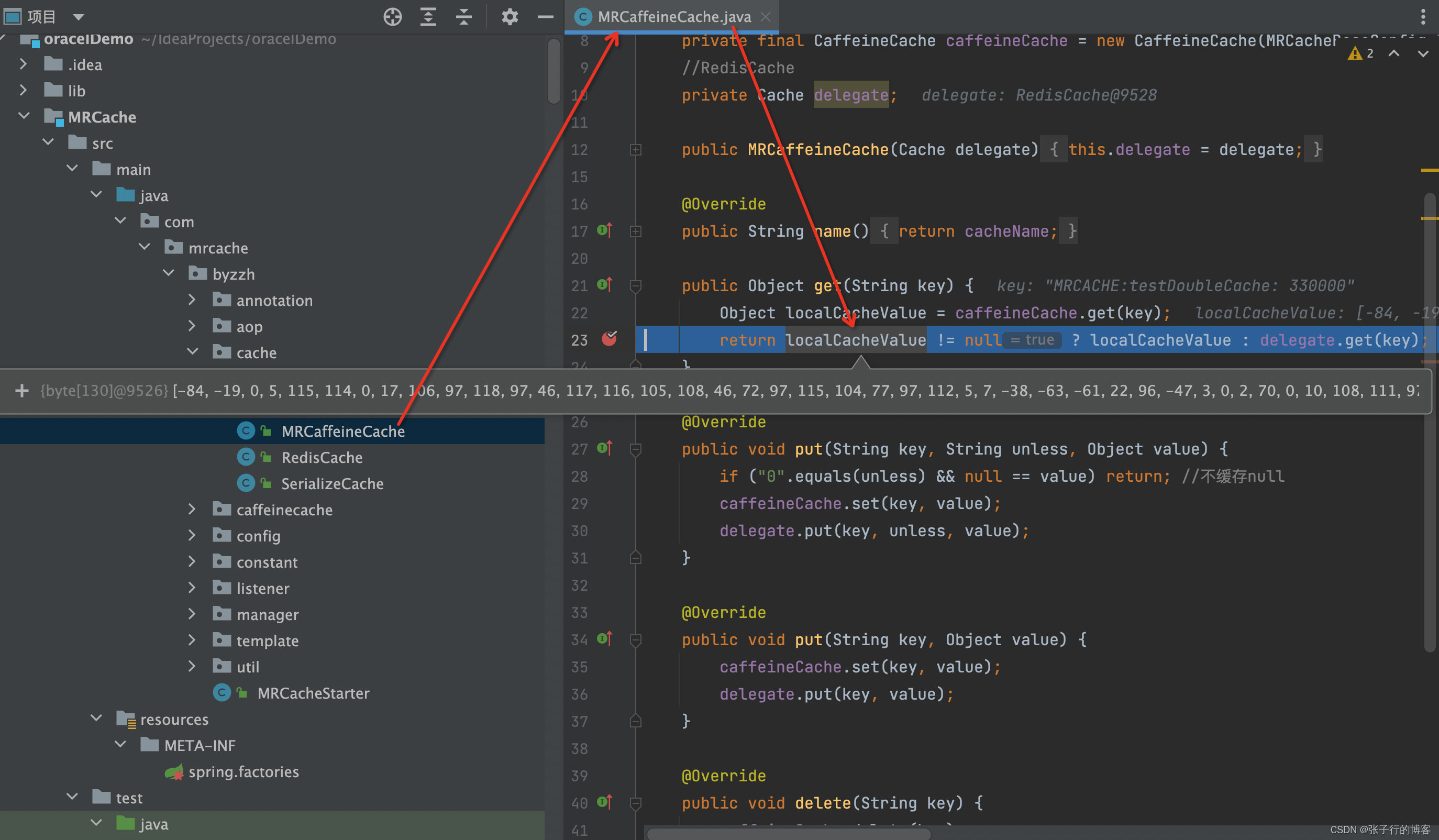The width and height of the screenshot is (1439, 840).
Task: Hide the project tool window with minus icon
Action: click(545, 17)
